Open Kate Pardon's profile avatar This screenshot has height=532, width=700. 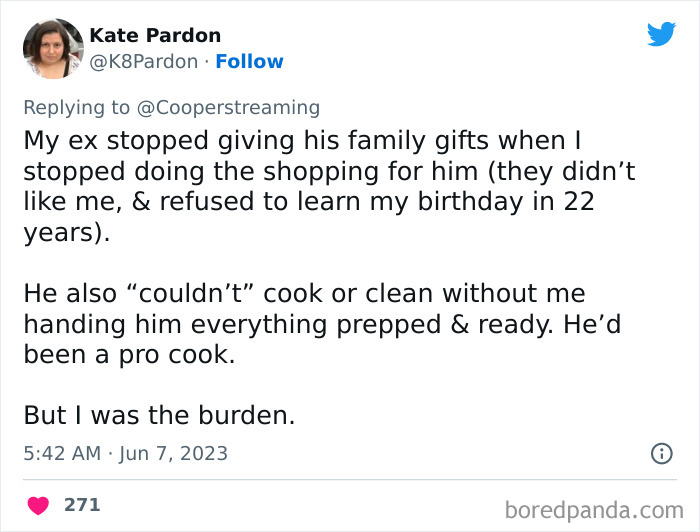click(x=52, y=48)
